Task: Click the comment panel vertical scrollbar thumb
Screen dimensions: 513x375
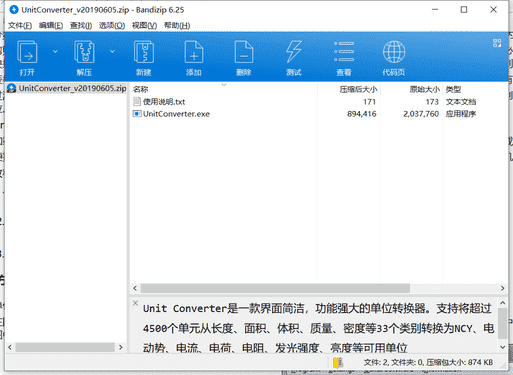Action: click(503, 323)
